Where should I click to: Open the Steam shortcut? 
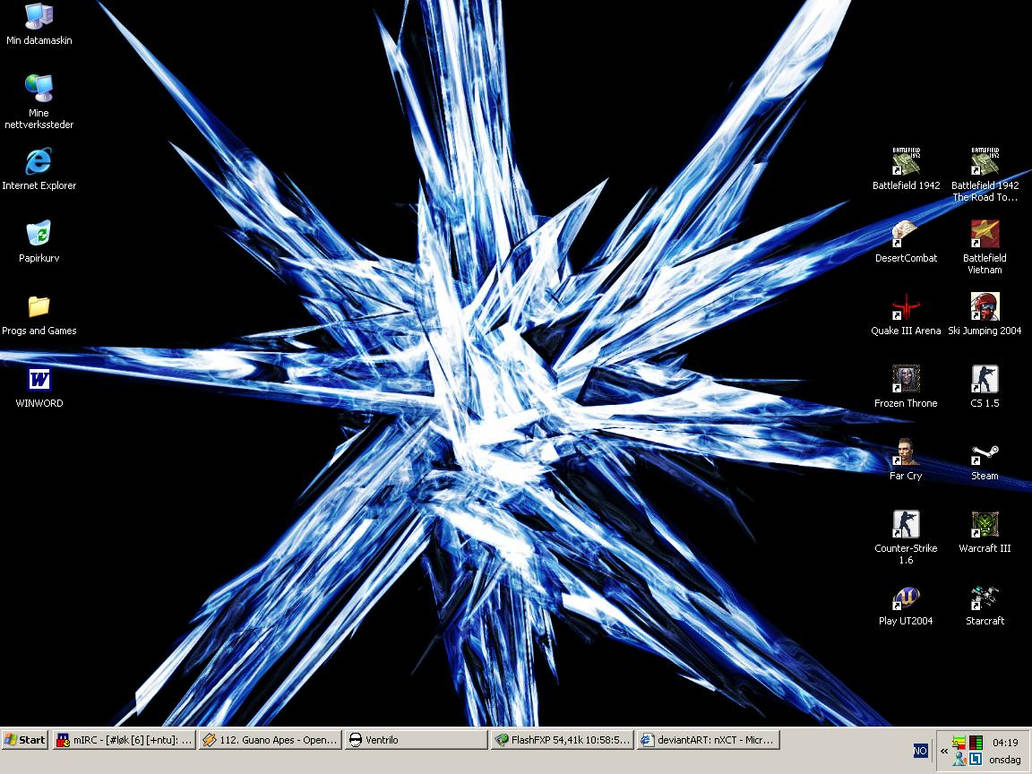pos(984,452)
